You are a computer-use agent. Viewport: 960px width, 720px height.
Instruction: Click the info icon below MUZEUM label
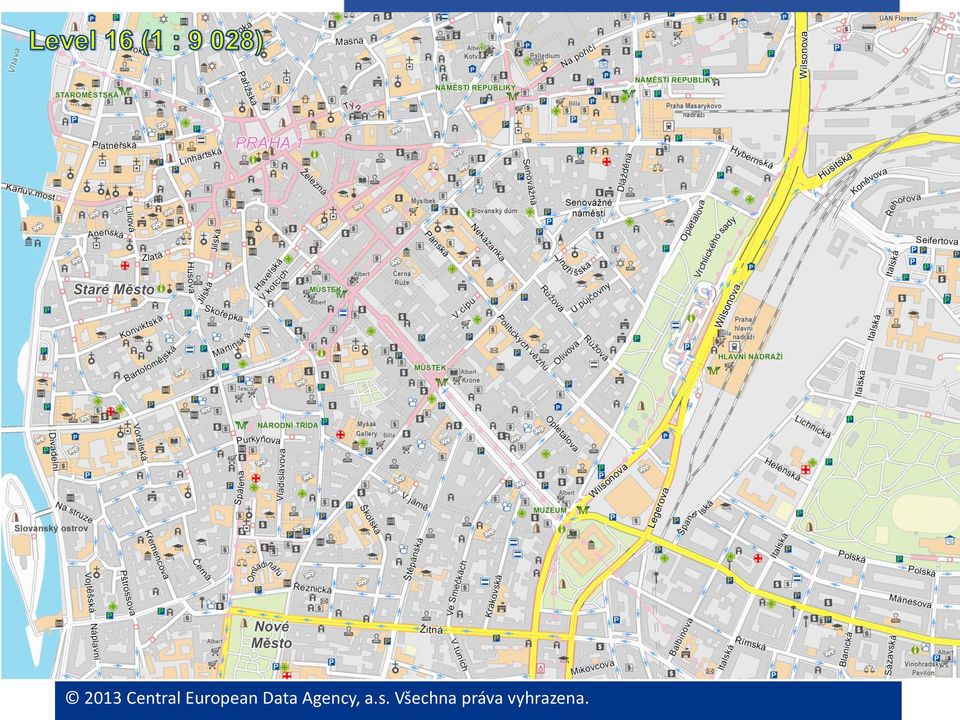pos(561,529)
